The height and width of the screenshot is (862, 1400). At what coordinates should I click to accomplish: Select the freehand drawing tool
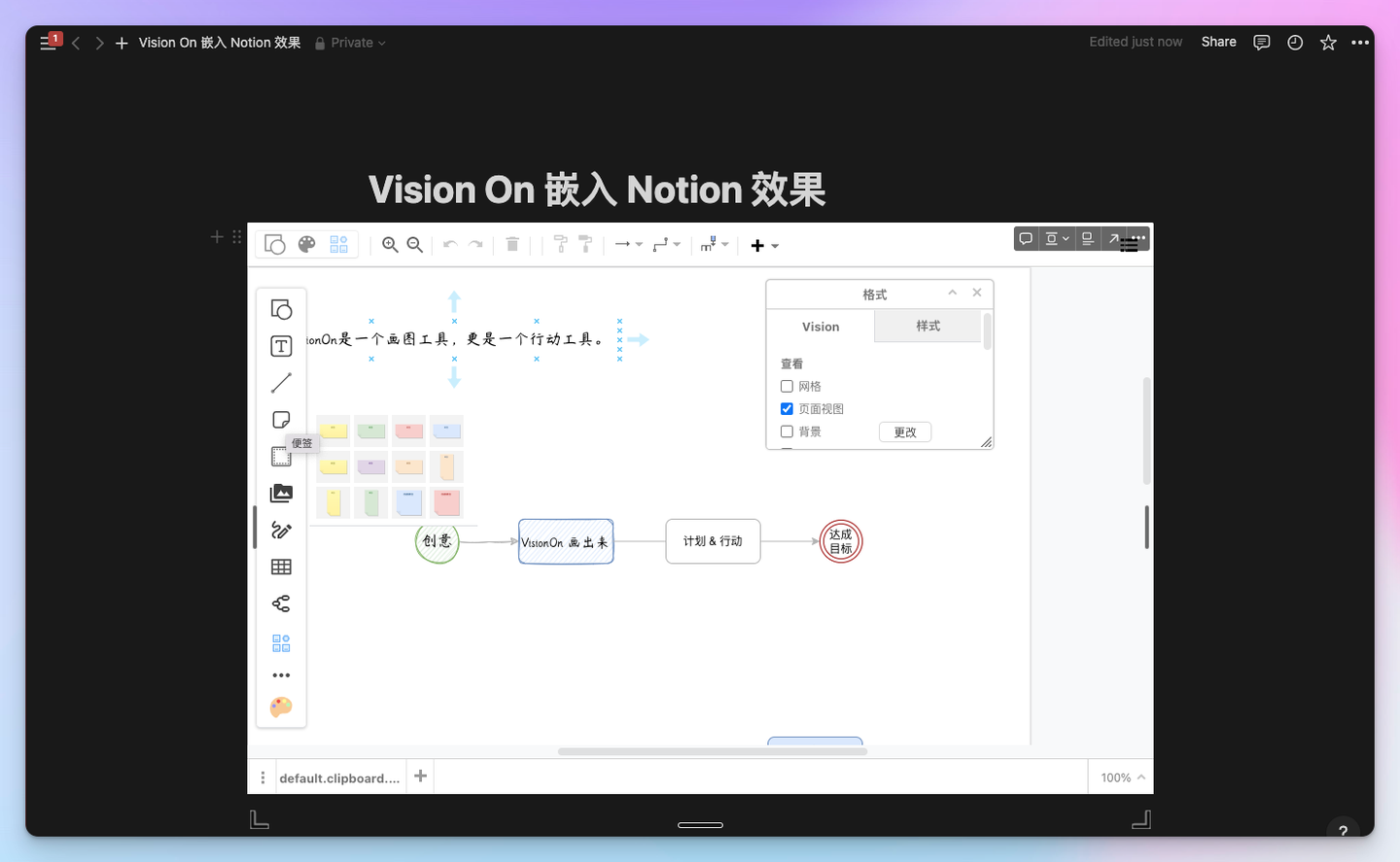[x=281, y=530]
